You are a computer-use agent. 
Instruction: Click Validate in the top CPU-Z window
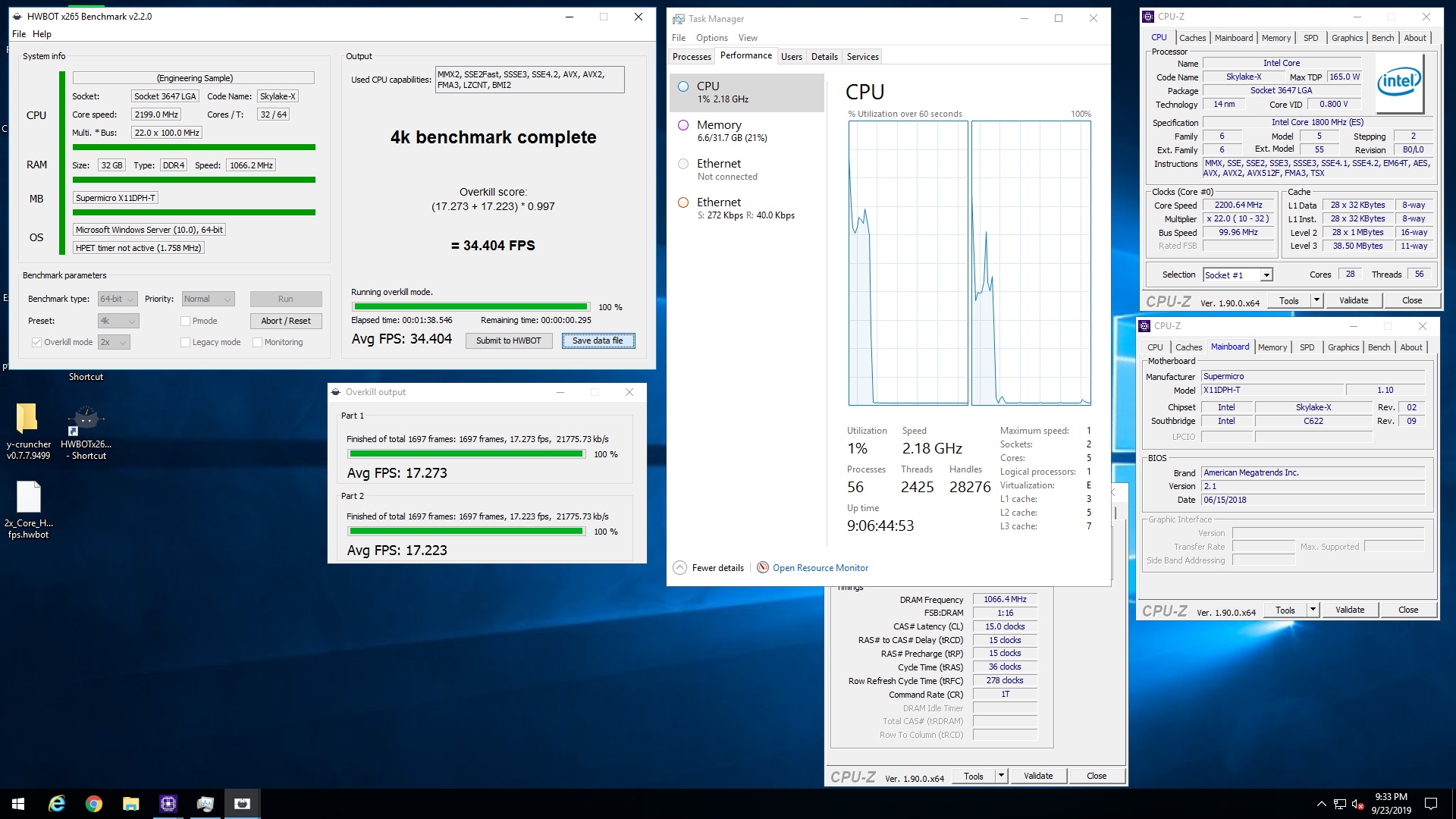point(1354,300)
